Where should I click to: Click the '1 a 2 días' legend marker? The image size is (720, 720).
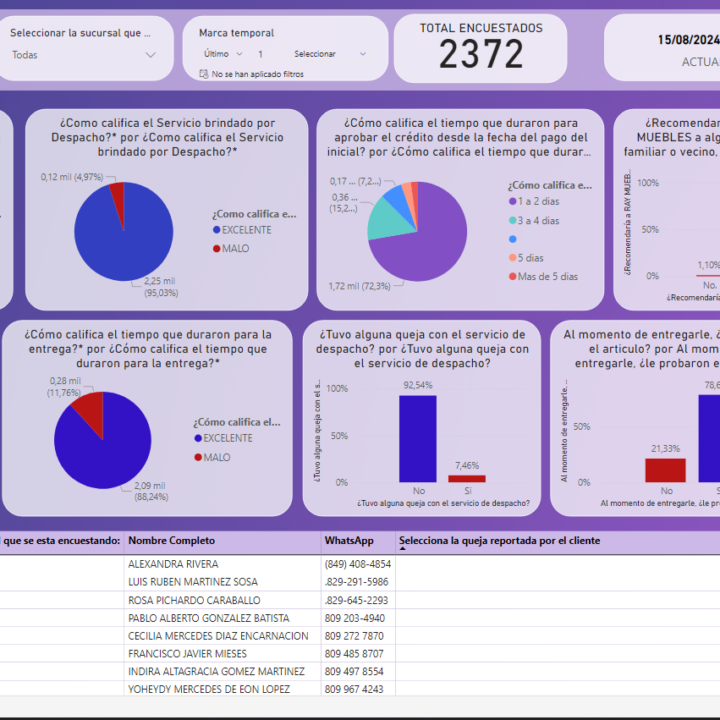pyautogui.click(x=512, y=202)
